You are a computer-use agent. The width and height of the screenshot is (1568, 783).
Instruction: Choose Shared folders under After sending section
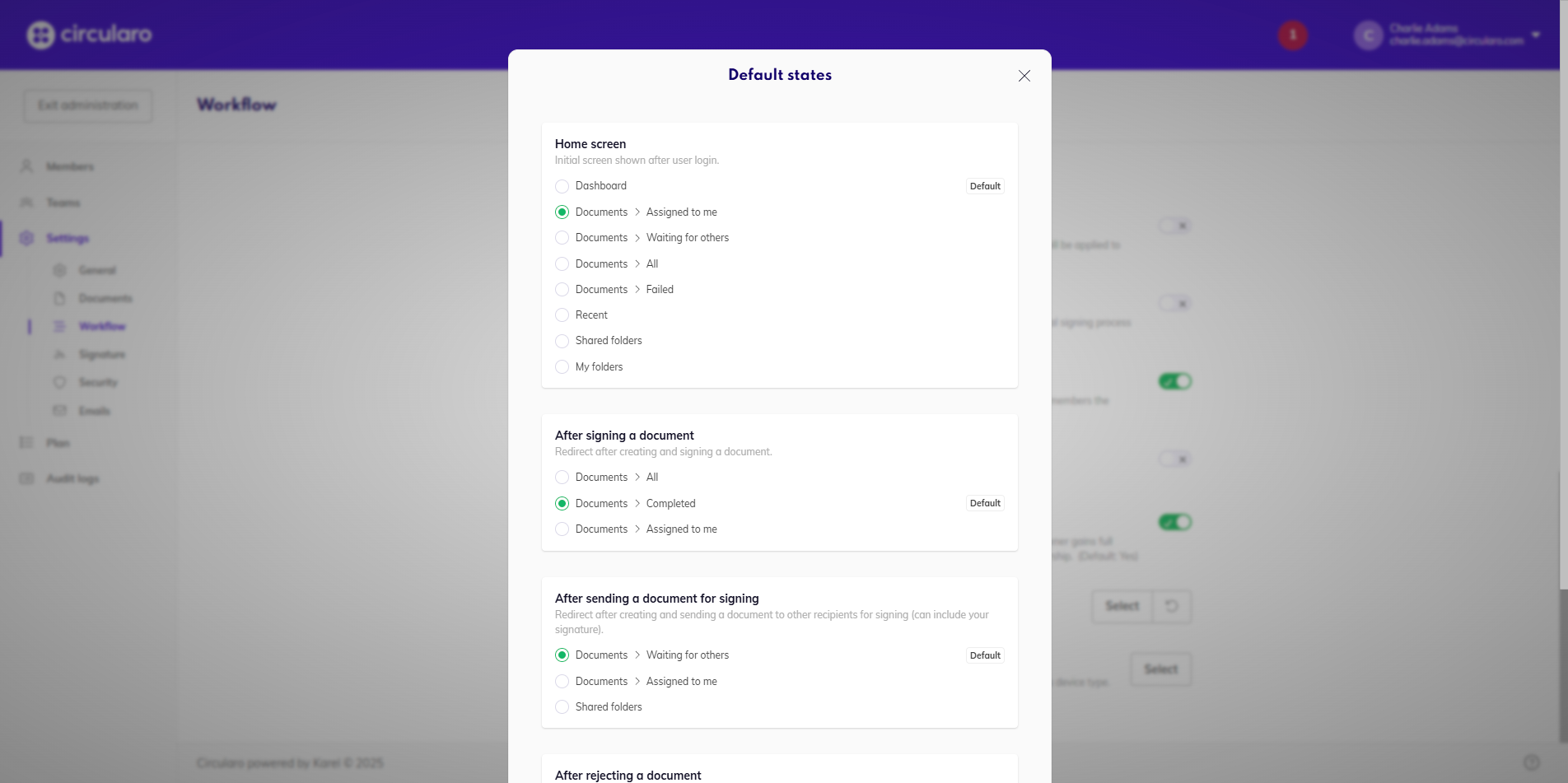pos(562,707)
